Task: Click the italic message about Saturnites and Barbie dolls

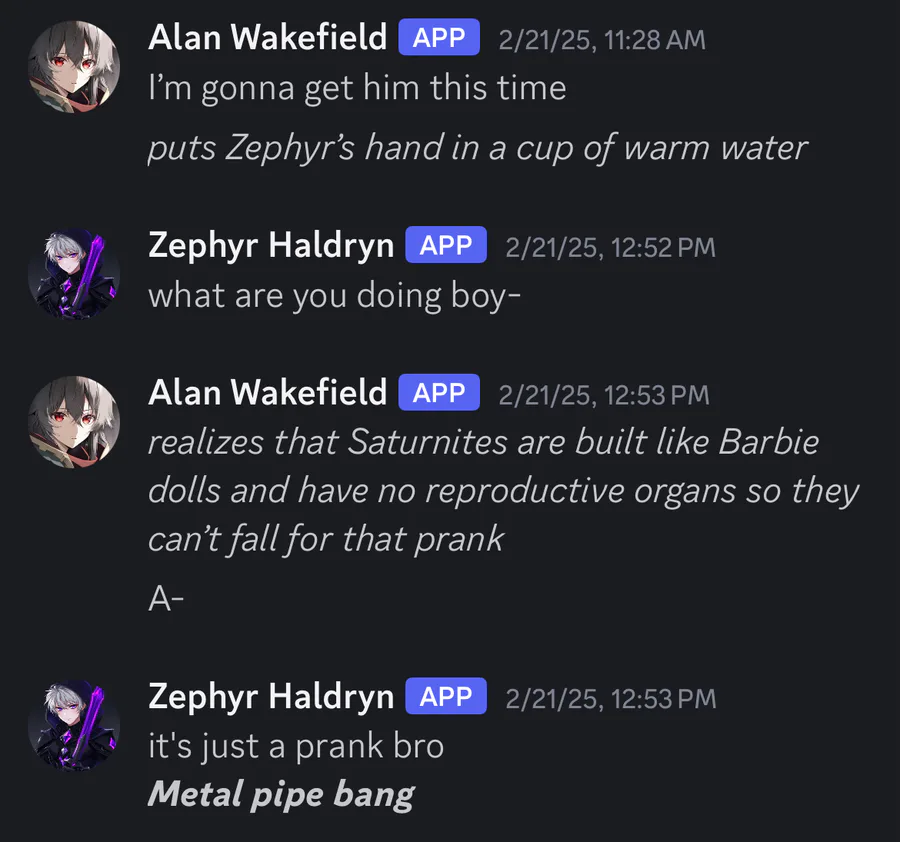Action: point(503,491)
